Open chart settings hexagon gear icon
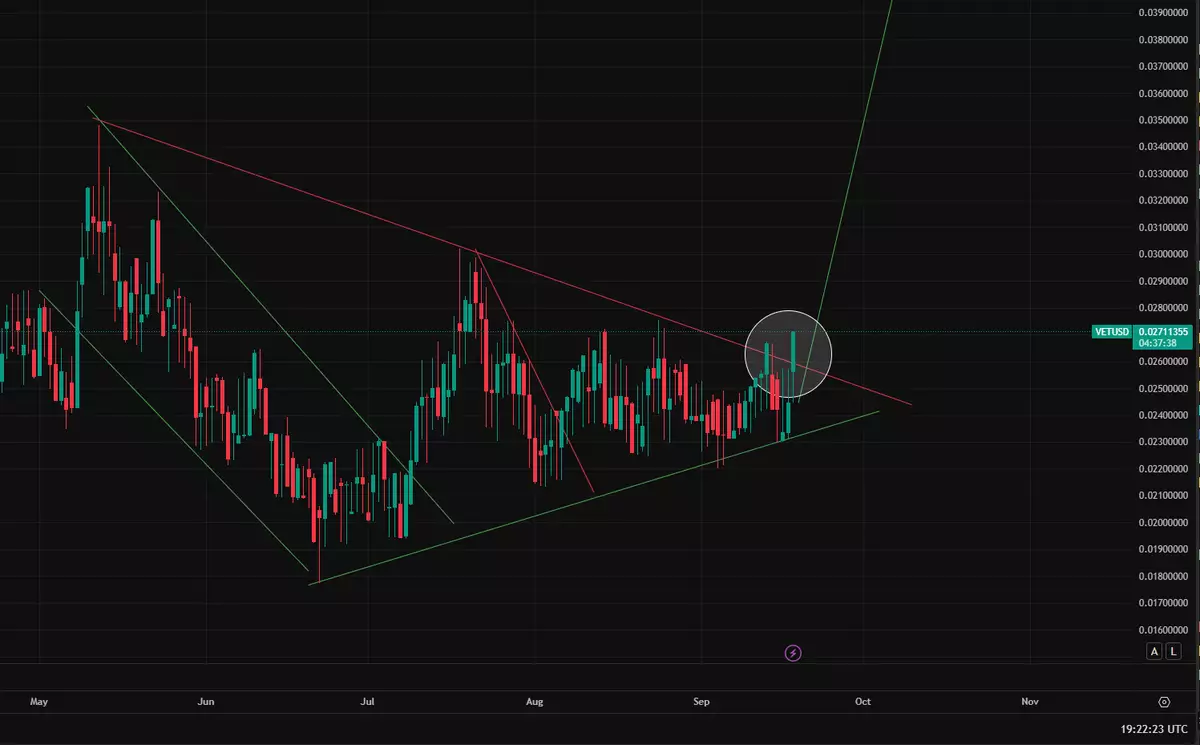Screen dimensions: 1200x745 [x=1164, y=702]
